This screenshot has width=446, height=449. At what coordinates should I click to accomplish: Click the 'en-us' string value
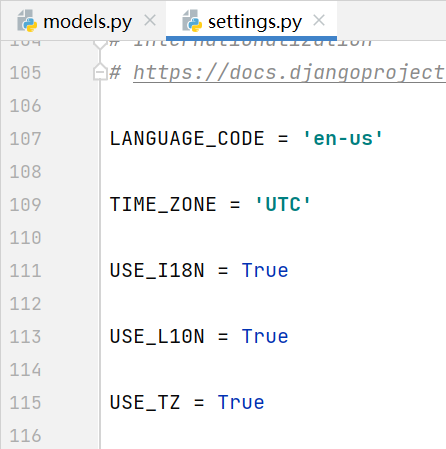343,139
